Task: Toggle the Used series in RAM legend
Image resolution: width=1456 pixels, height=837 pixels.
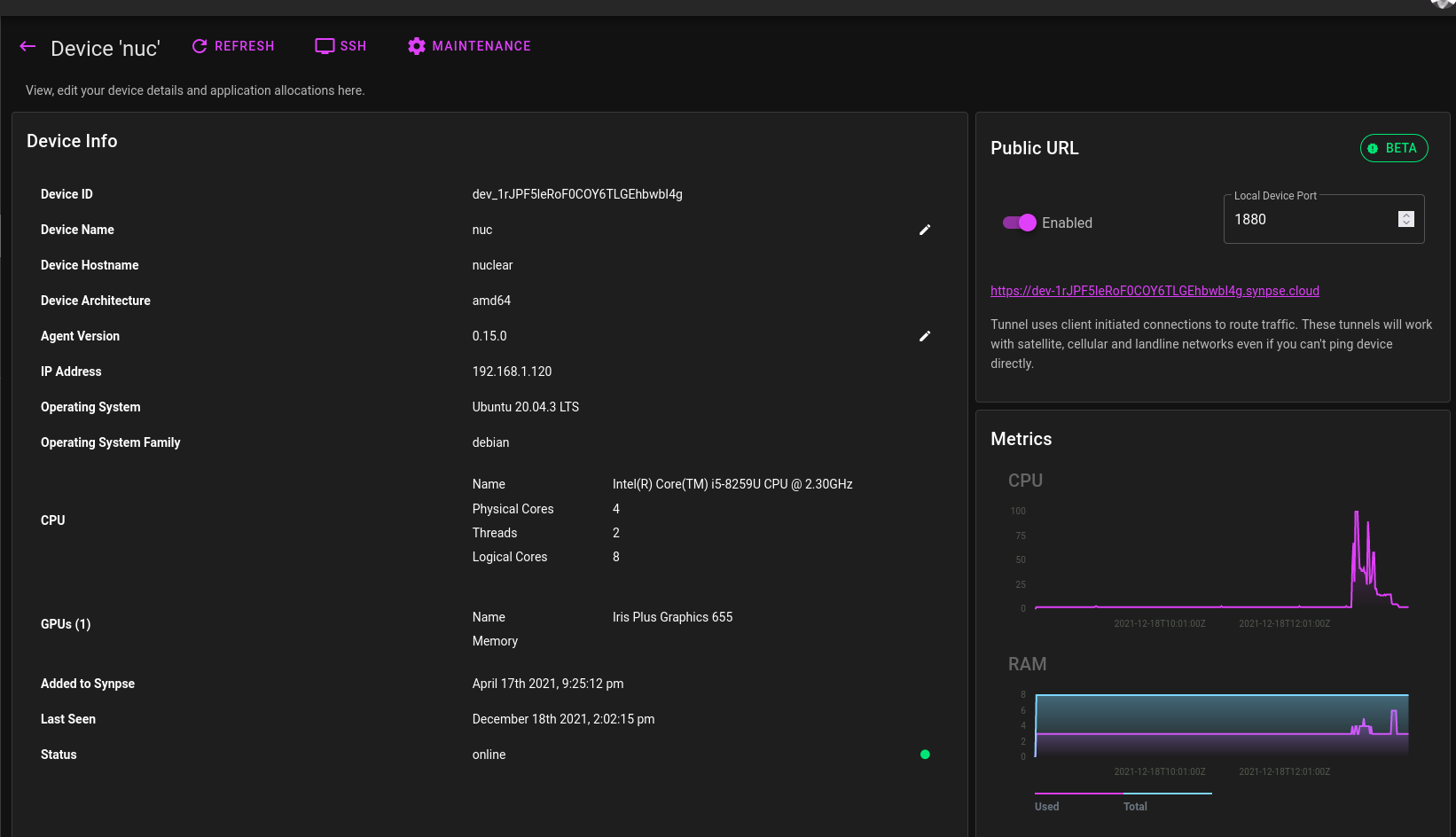Action: (x=1047, y=806)
